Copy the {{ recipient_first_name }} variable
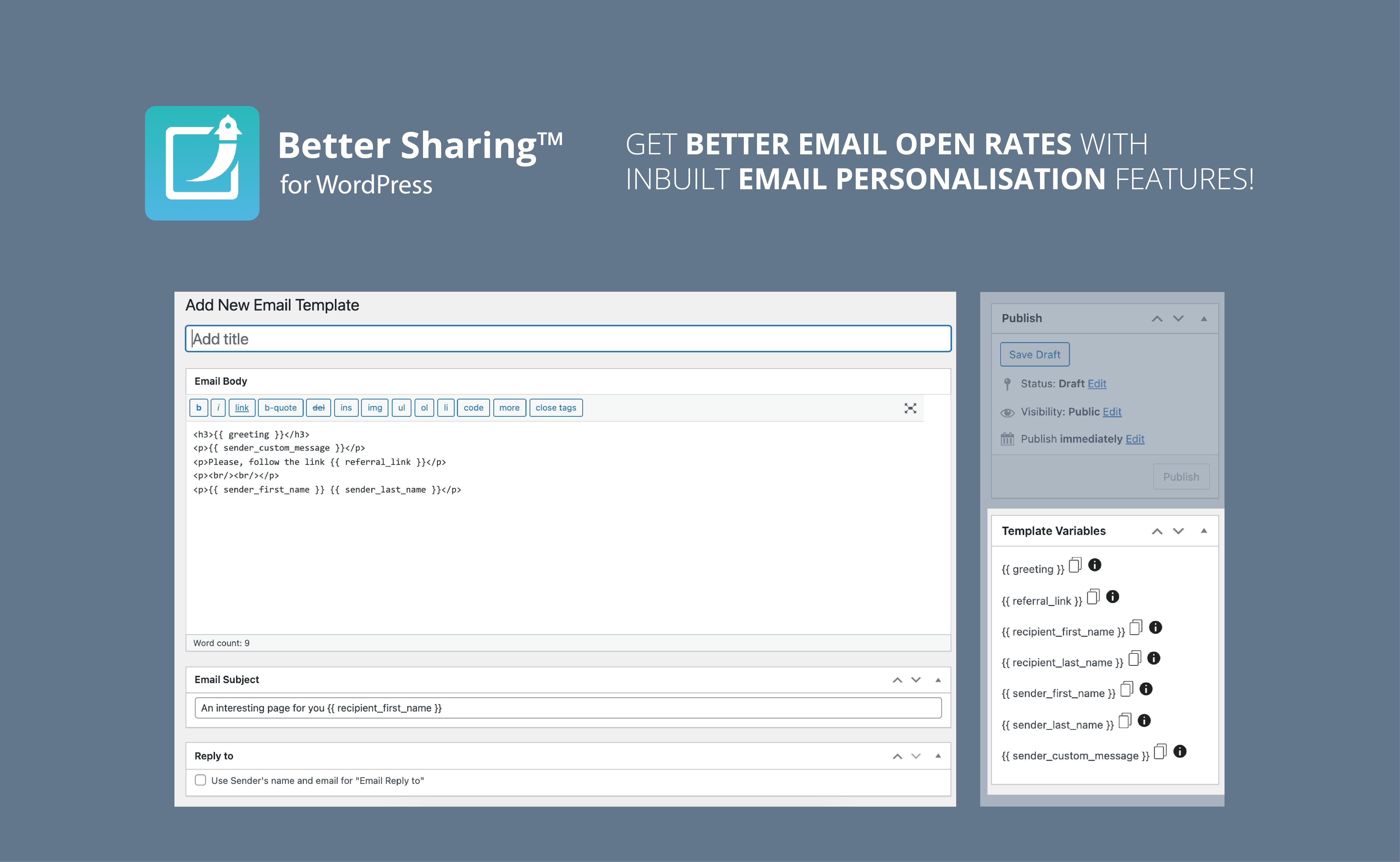Viewport: 1400px width, 862px height. [1136, 627]
